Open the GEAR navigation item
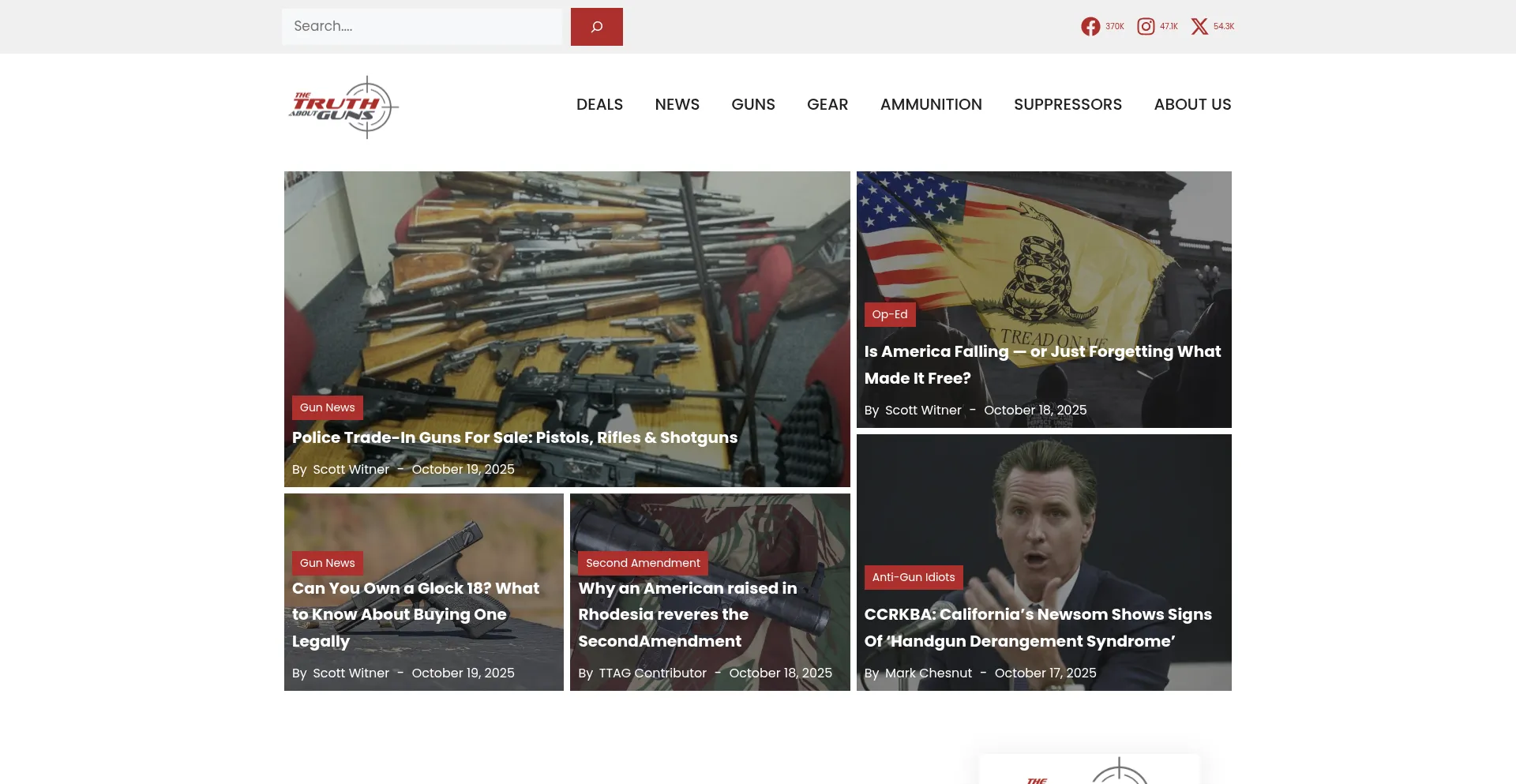 click(x=827, y=105)
